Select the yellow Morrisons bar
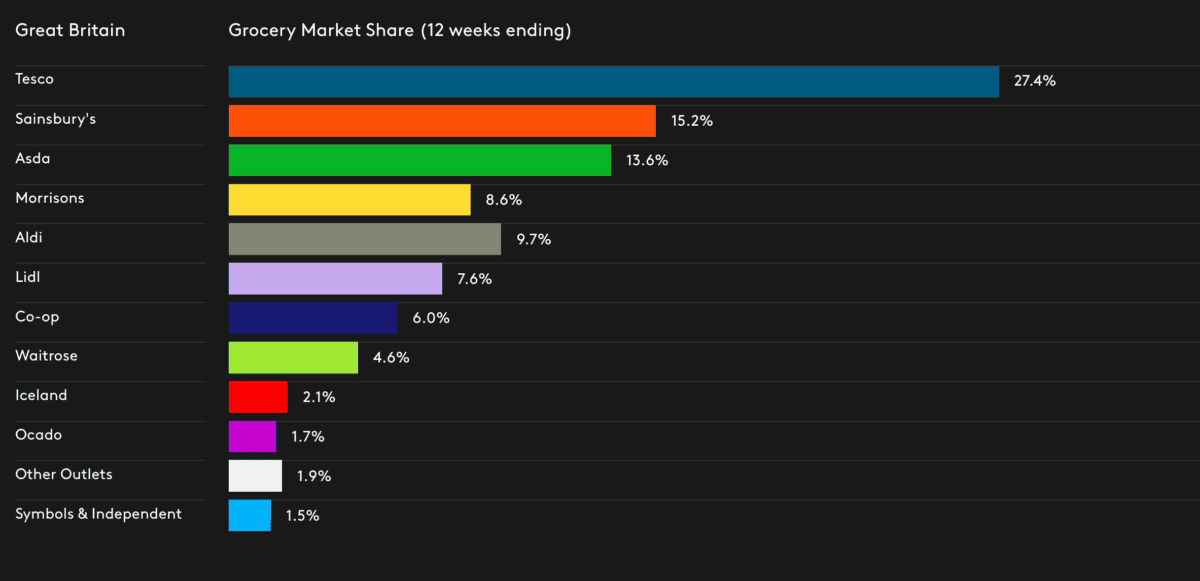Viewport: 1200px width, 581px height. pyautogui.click(x=349, y=200)
